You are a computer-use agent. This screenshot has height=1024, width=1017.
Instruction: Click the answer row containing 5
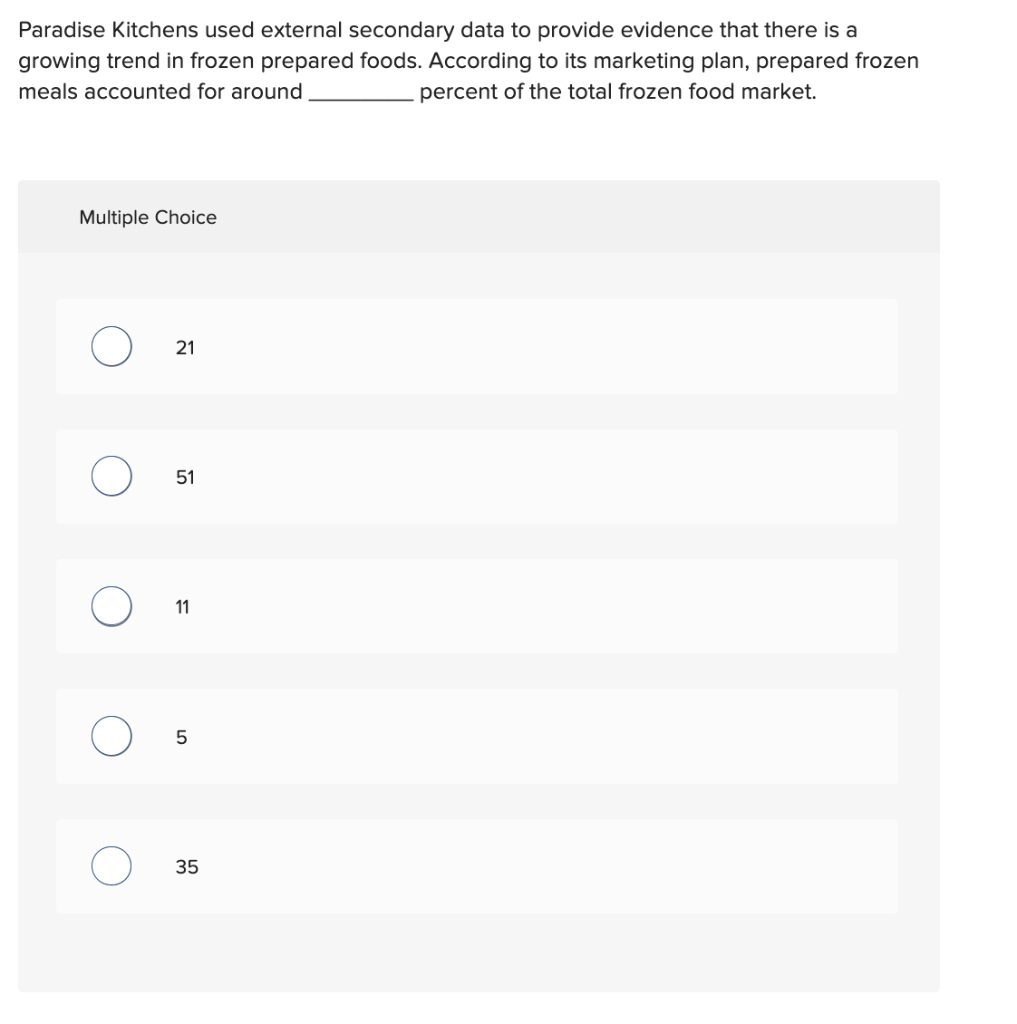point(478,736)
